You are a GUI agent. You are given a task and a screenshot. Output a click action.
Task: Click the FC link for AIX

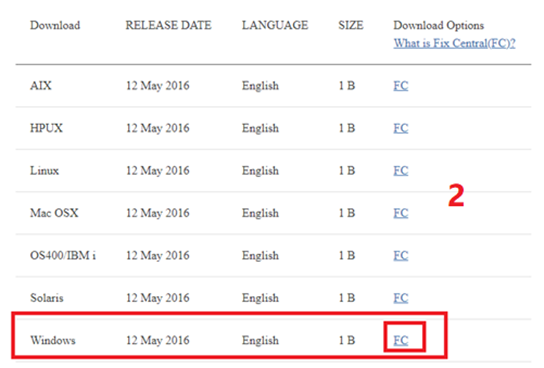(x=401, y=85)
